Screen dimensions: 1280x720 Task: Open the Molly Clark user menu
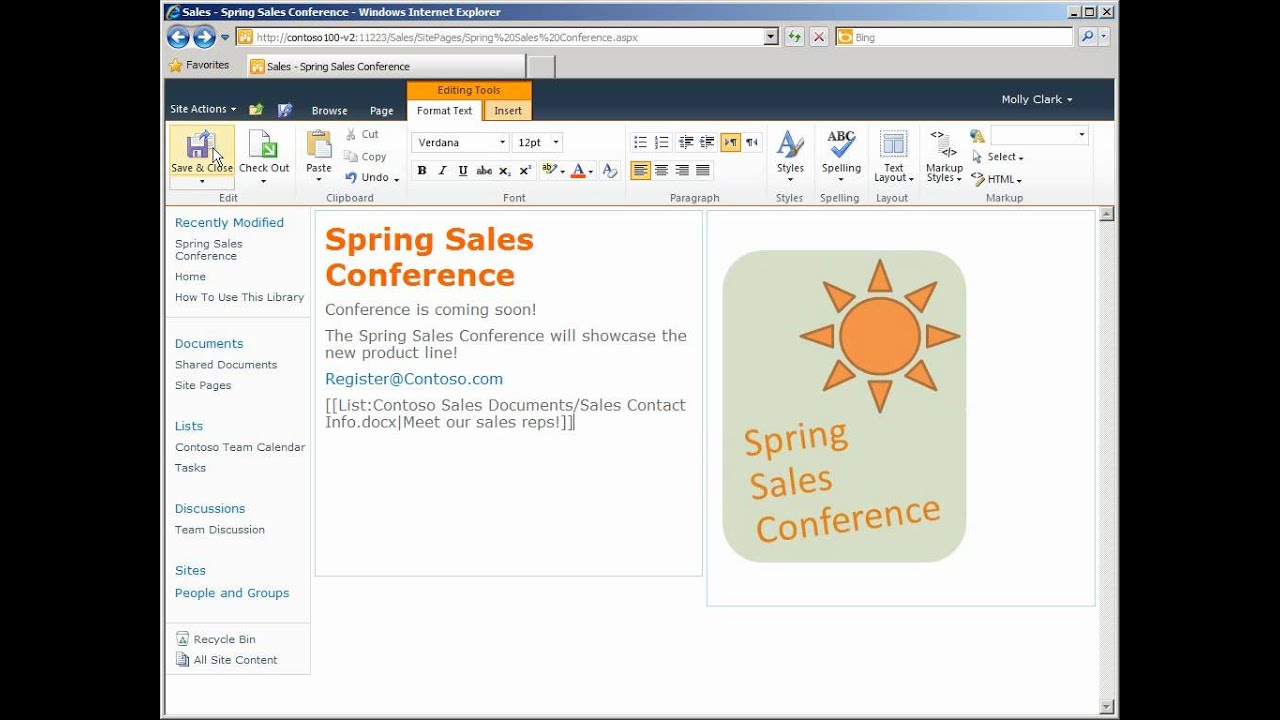point(1037,99)
